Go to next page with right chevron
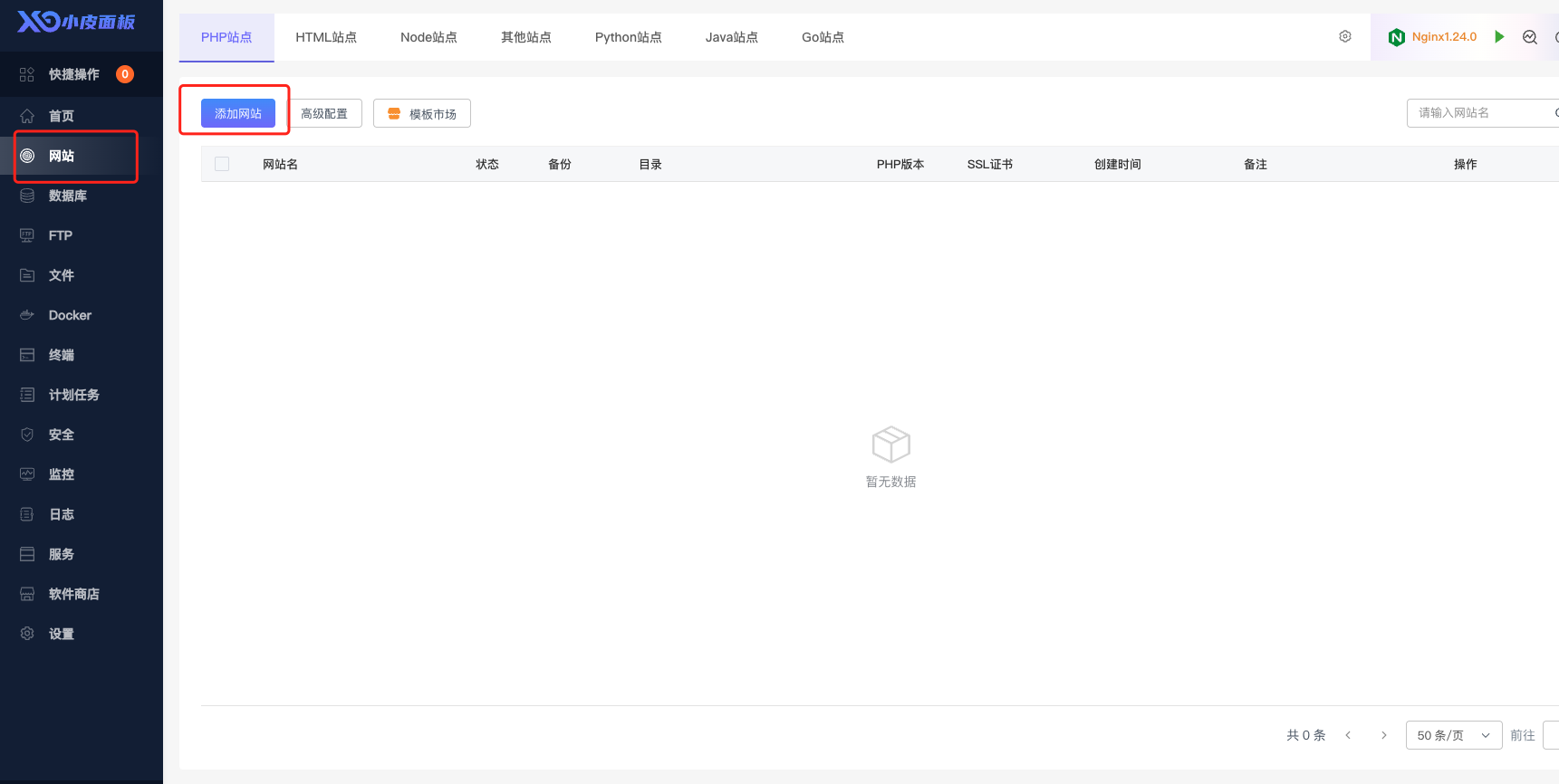 (1383, 735)
